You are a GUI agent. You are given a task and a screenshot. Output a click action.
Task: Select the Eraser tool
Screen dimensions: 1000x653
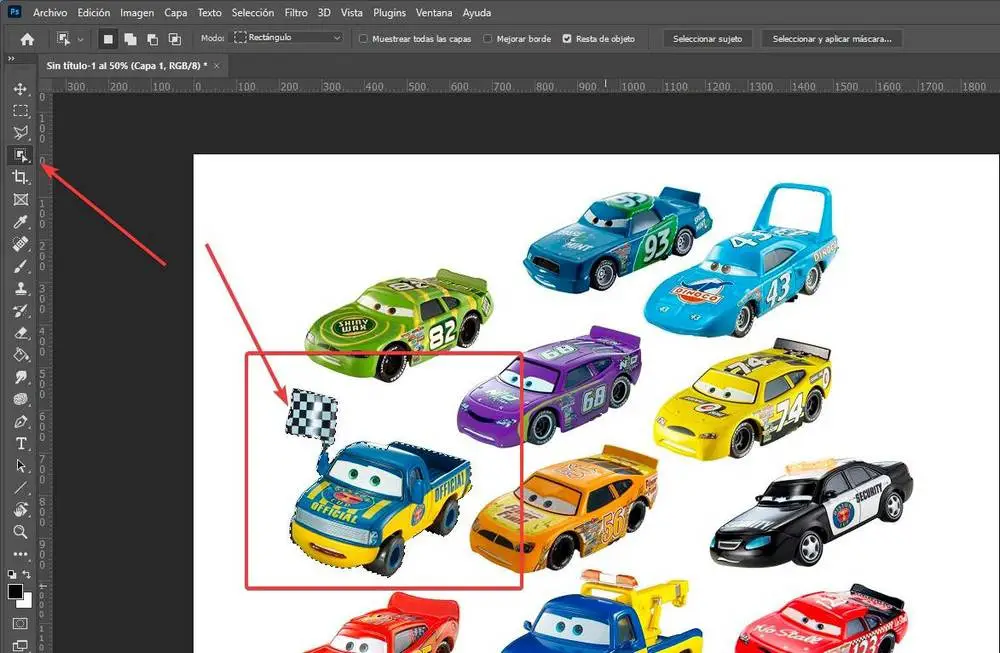tap(20, 333)
